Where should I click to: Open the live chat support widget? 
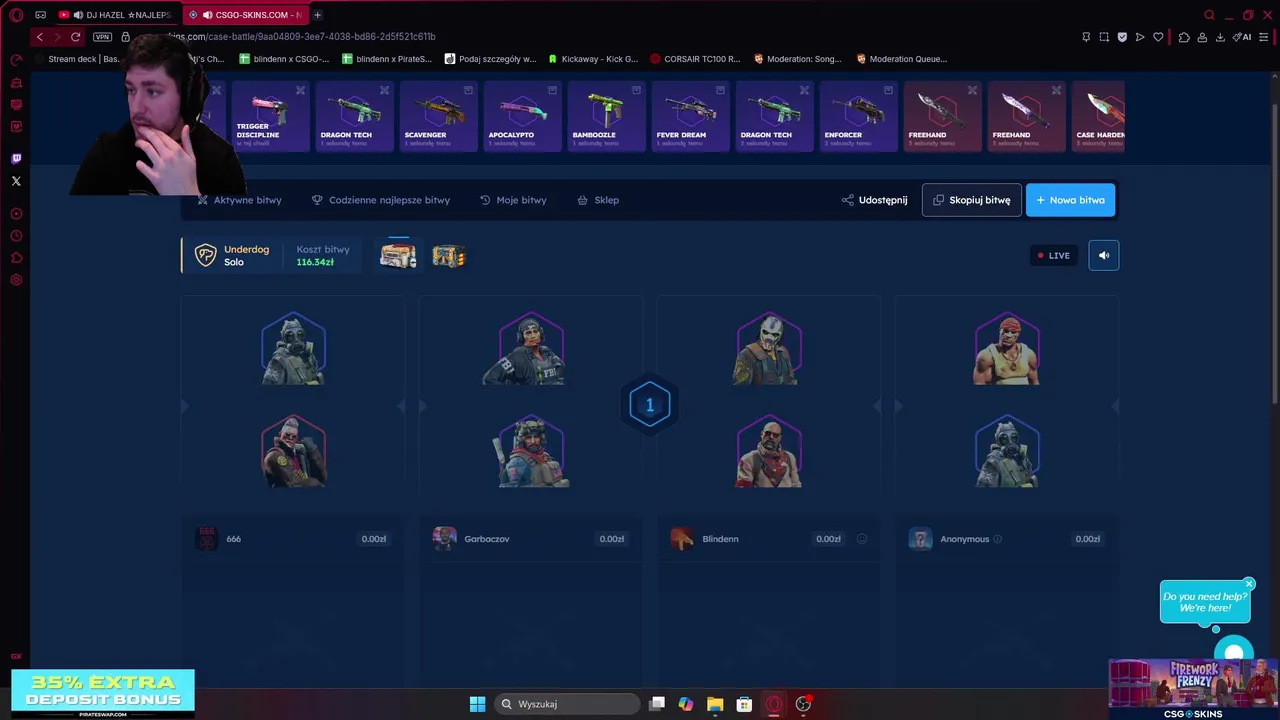pos(1234,649)
